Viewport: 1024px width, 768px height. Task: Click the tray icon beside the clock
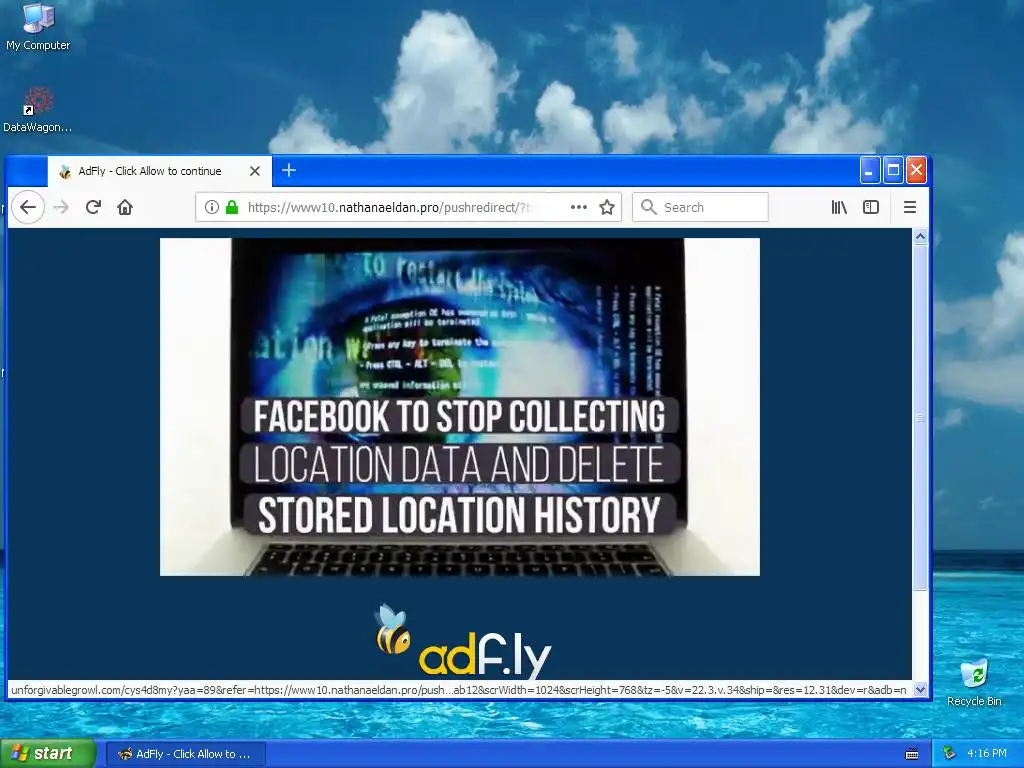(x=950, y=753)
